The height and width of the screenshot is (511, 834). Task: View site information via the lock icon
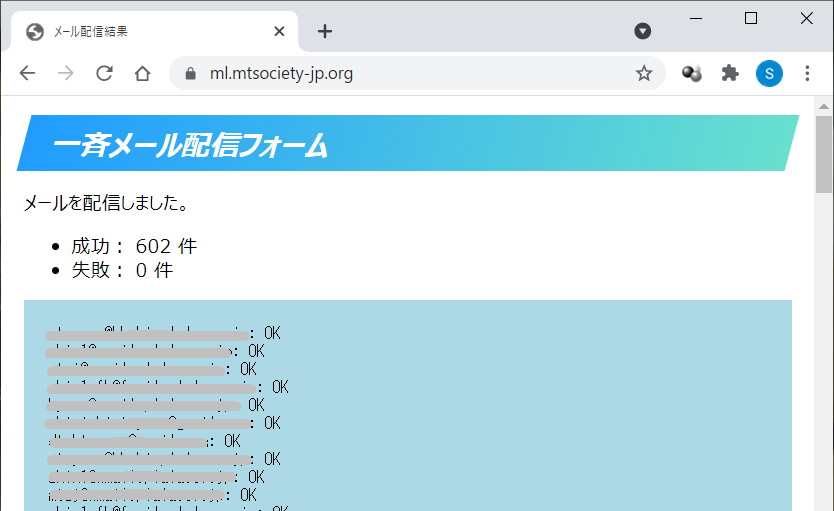point(191,73)
